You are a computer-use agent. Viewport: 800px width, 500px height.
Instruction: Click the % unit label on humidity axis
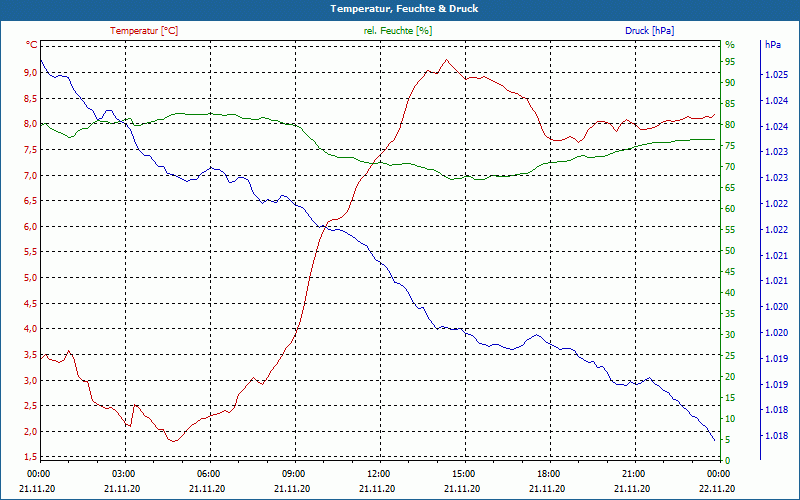(730, 45)
